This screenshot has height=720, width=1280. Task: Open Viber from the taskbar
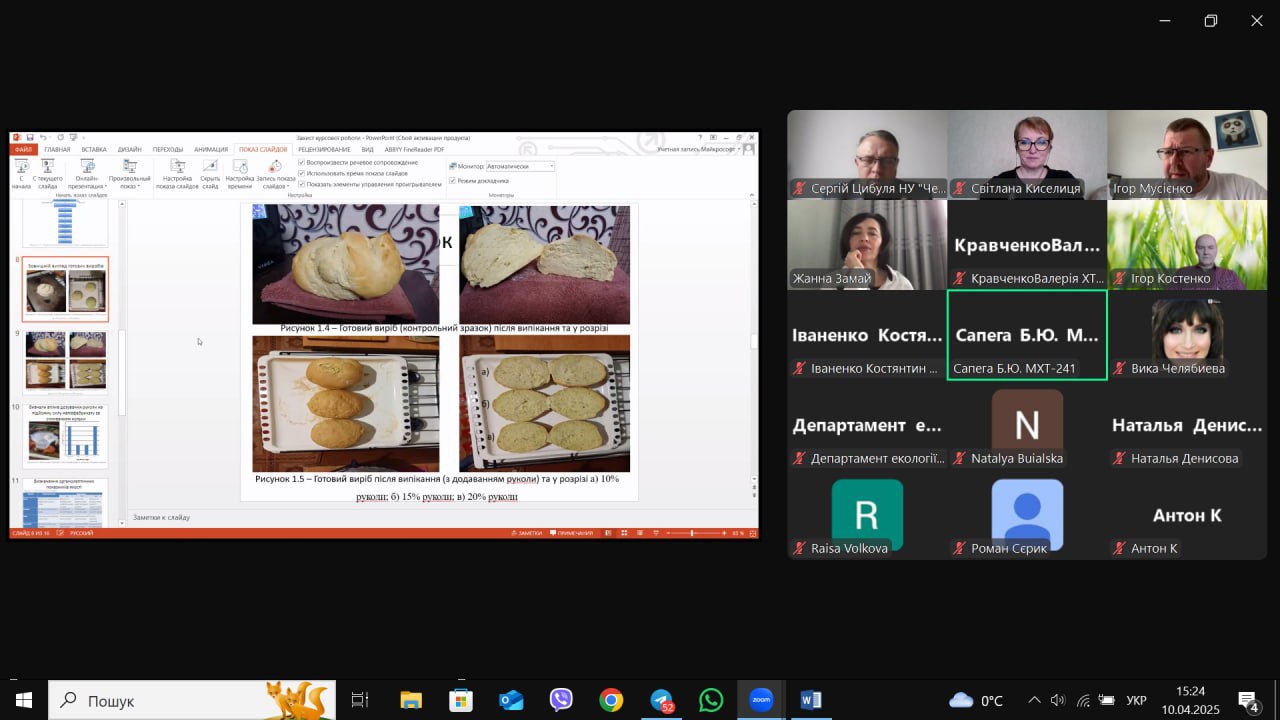pos(561,700)
